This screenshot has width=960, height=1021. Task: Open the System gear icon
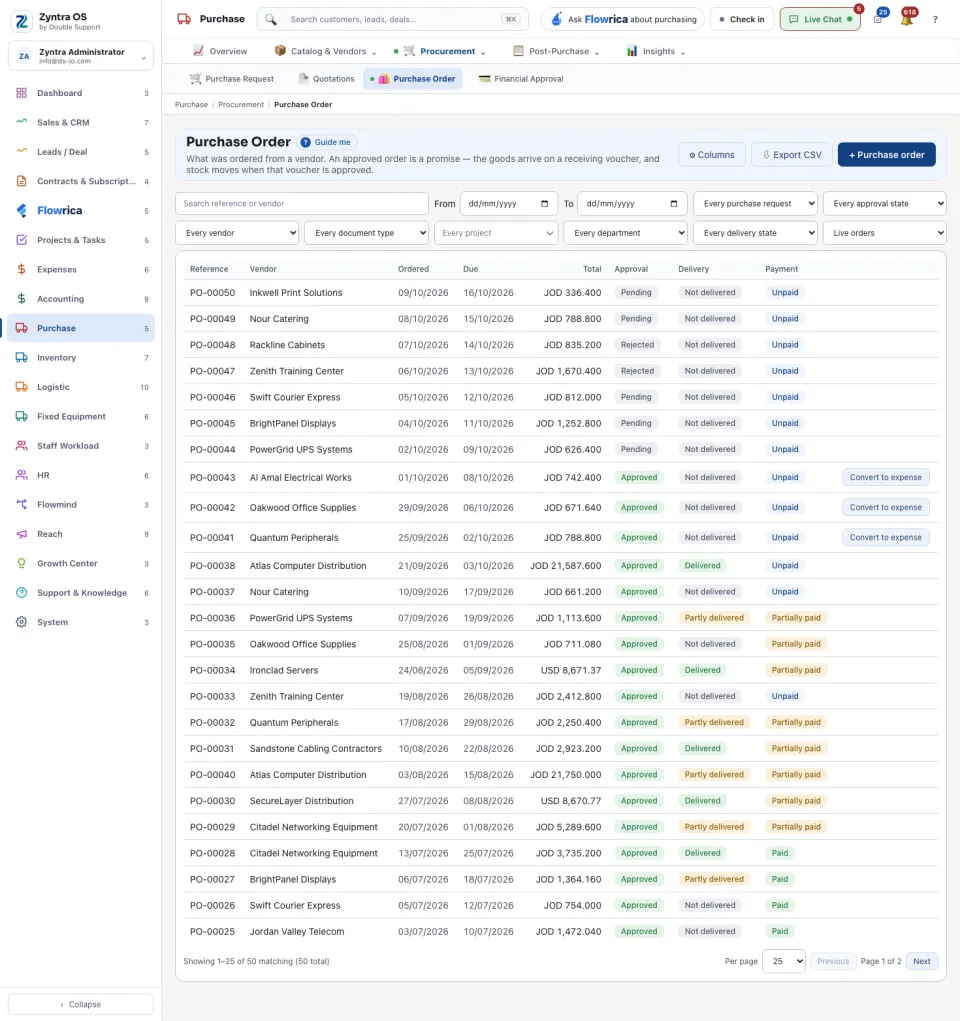21,622
